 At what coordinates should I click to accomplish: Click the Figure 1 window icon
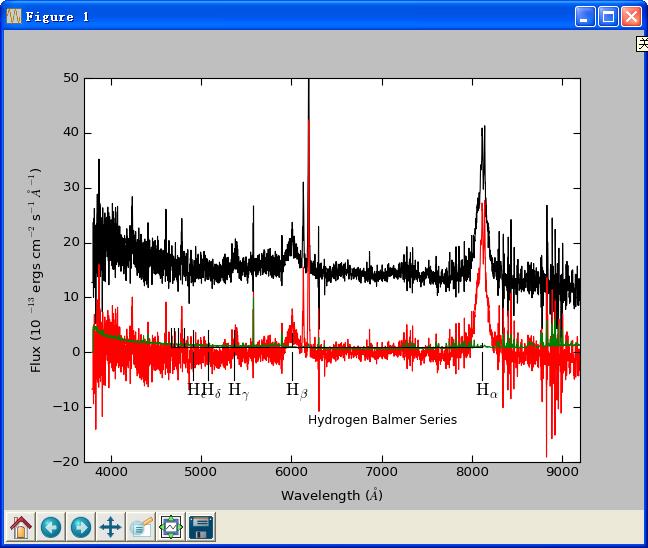click(x=14, y=17)
